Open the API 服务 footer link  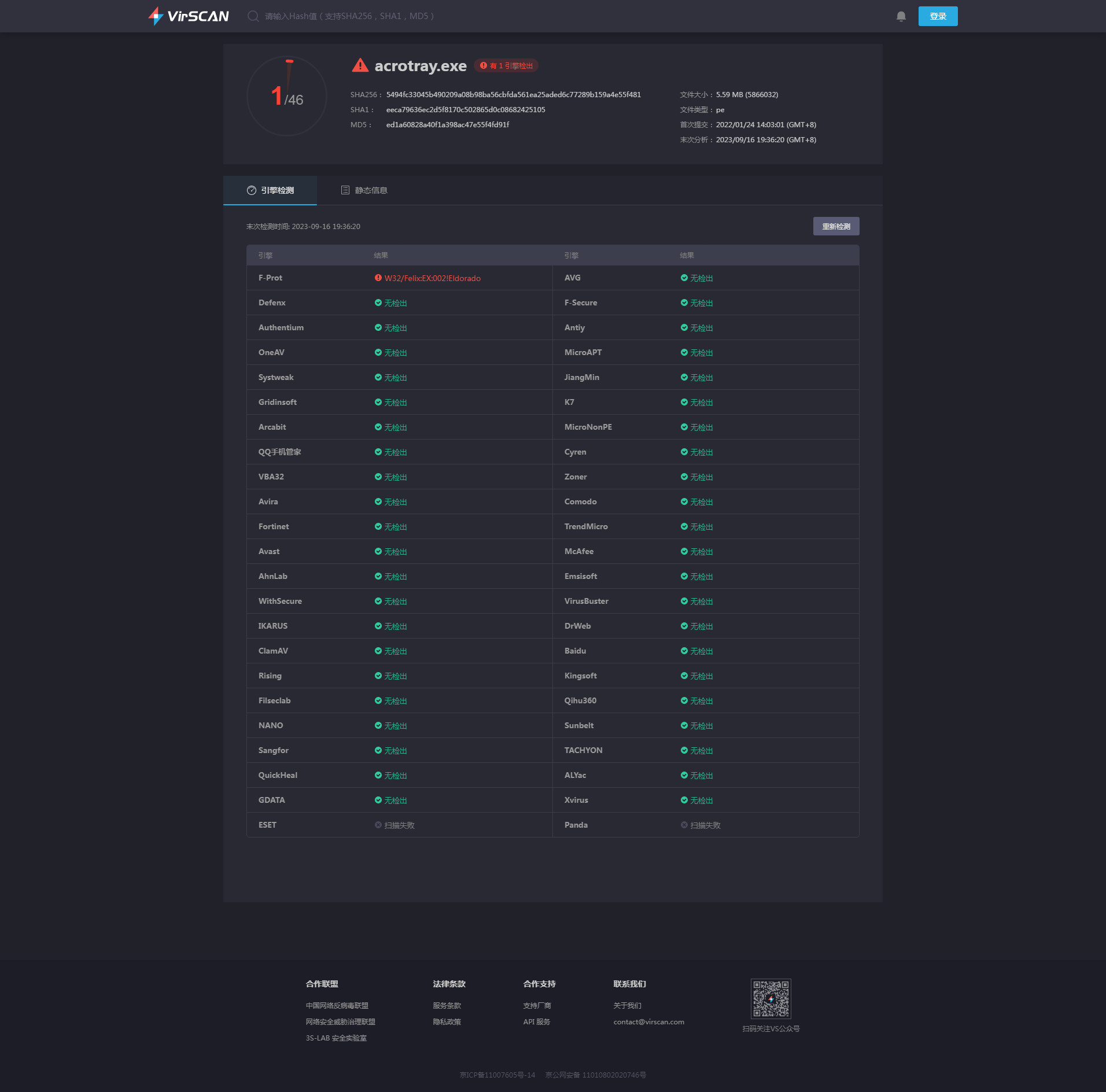click(536, 1022)
